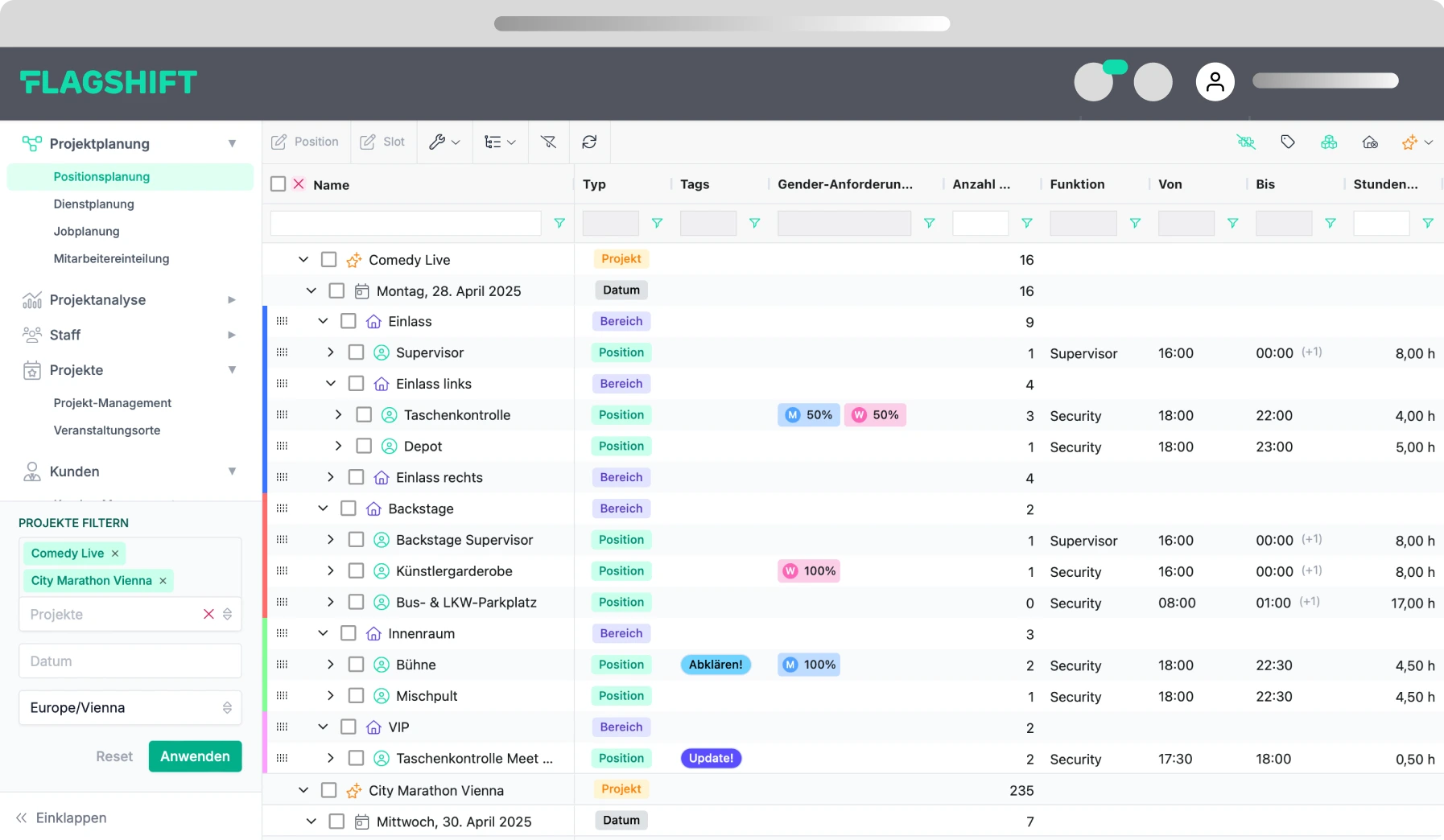Expand the Supervisor position row
The image size is (1444, 840).
(331, 352)
